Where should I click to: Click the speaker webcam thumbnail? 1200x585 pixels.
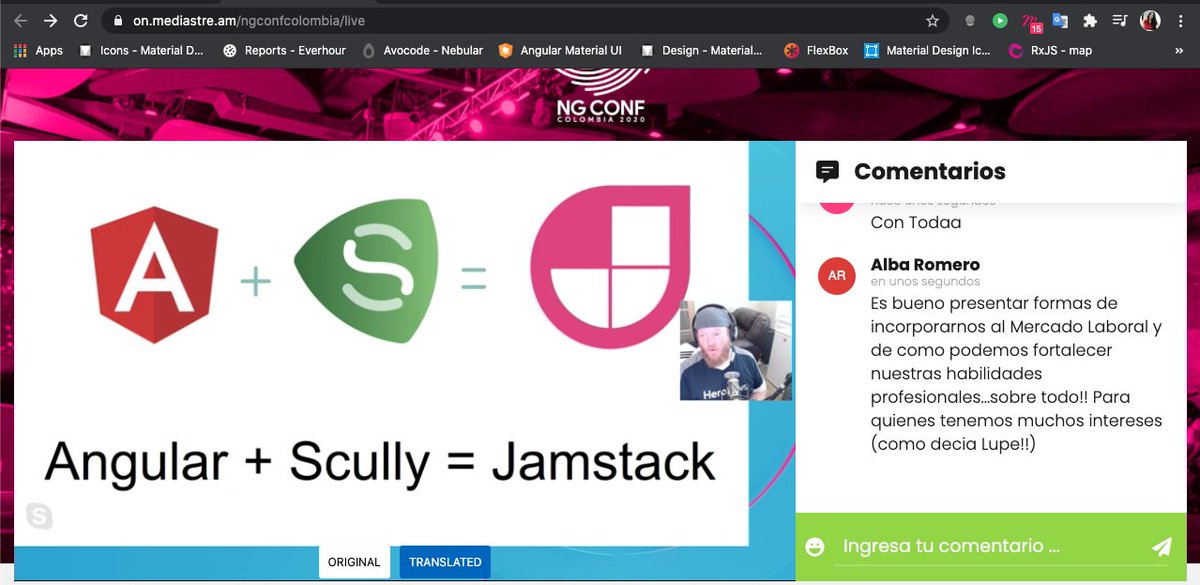click(x=736, y=350)
